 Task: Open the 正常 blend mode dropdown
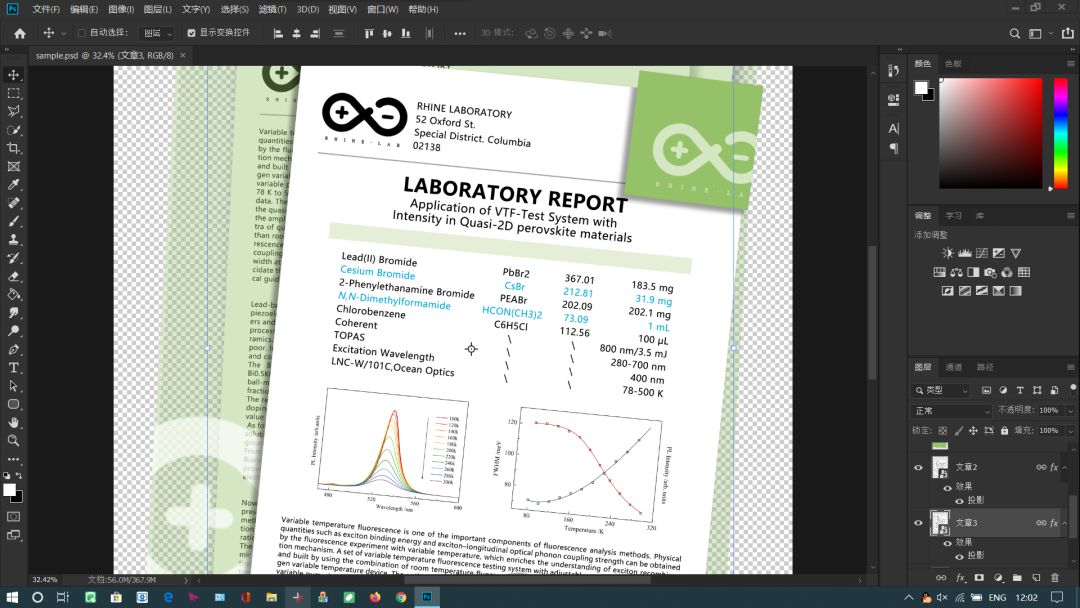(951, 411)
